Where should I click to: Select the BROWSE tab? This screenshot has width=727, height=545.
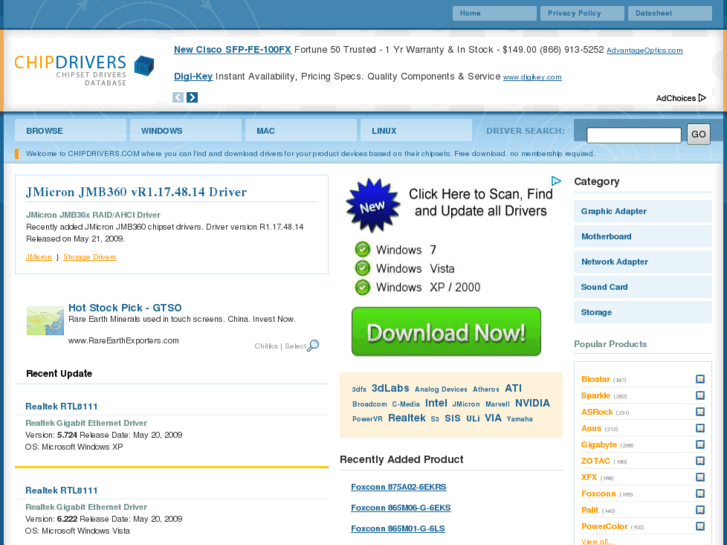[70, 130]
